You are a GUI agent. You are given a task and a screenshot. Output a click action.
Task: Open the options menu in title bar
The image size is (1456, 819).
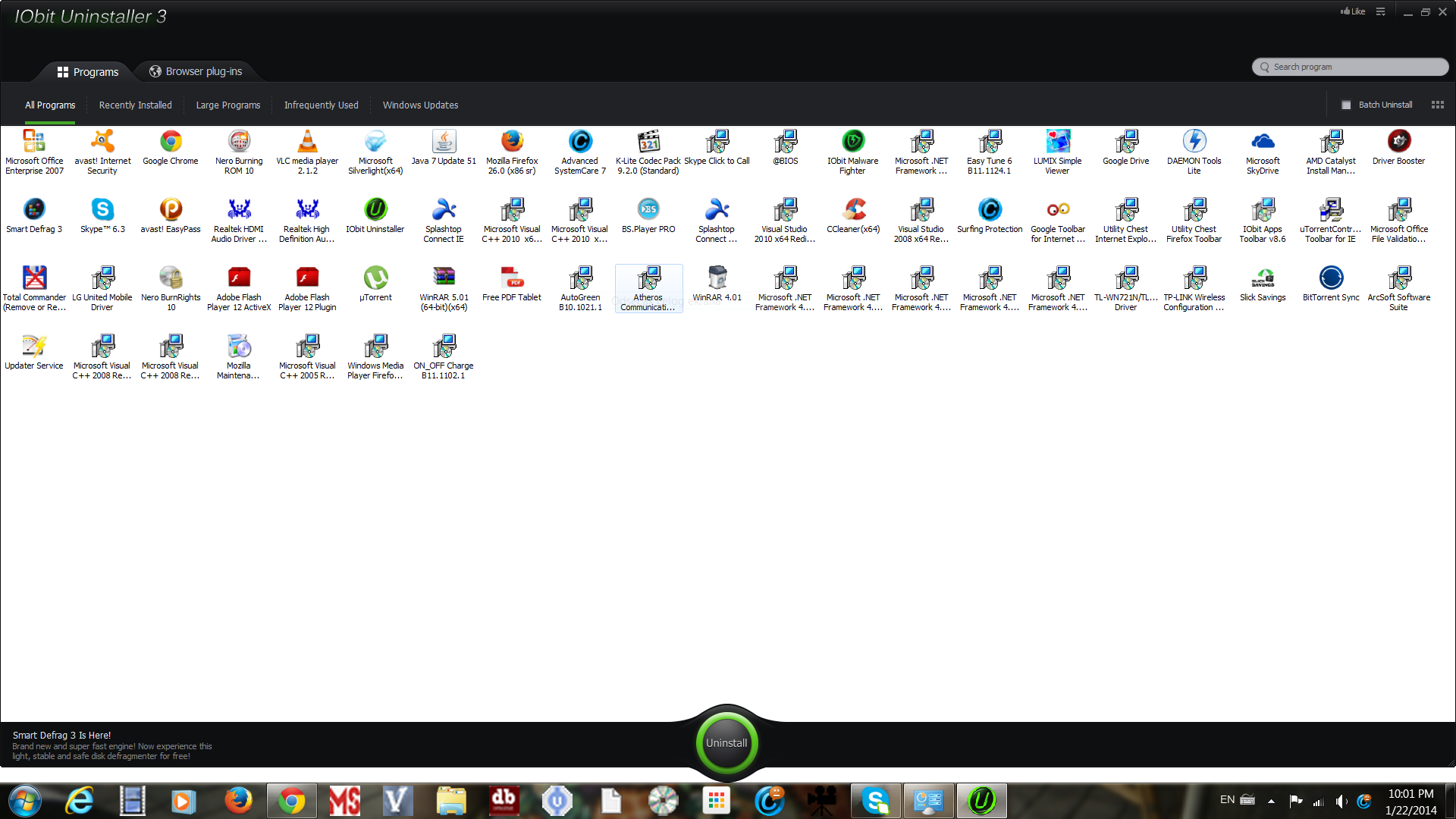(1381, 11)
